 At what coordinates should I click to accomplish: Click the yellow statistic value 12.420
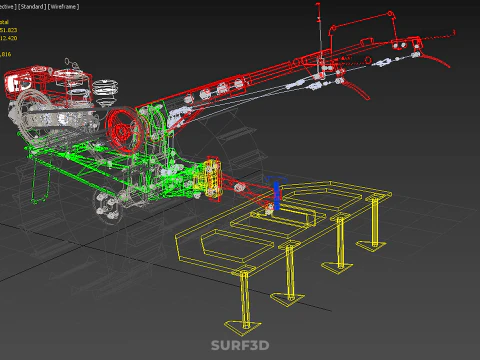click(9, 38)
